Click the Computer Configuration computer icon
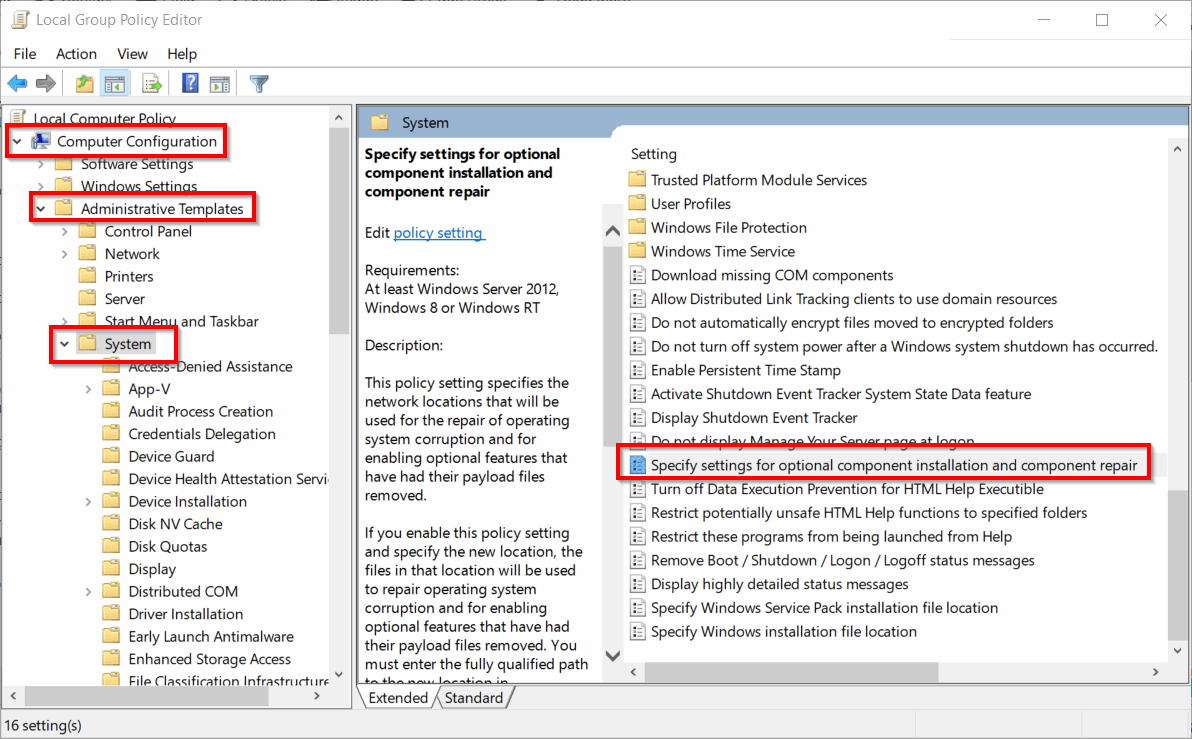 [40, 141]
